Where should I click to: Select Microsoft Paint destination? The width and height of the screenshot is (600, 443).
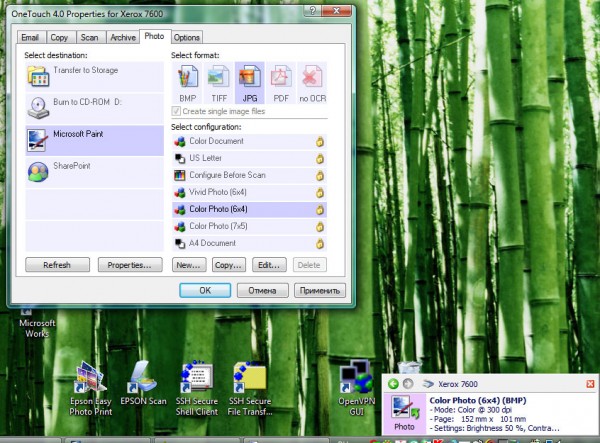pos(95,140)
